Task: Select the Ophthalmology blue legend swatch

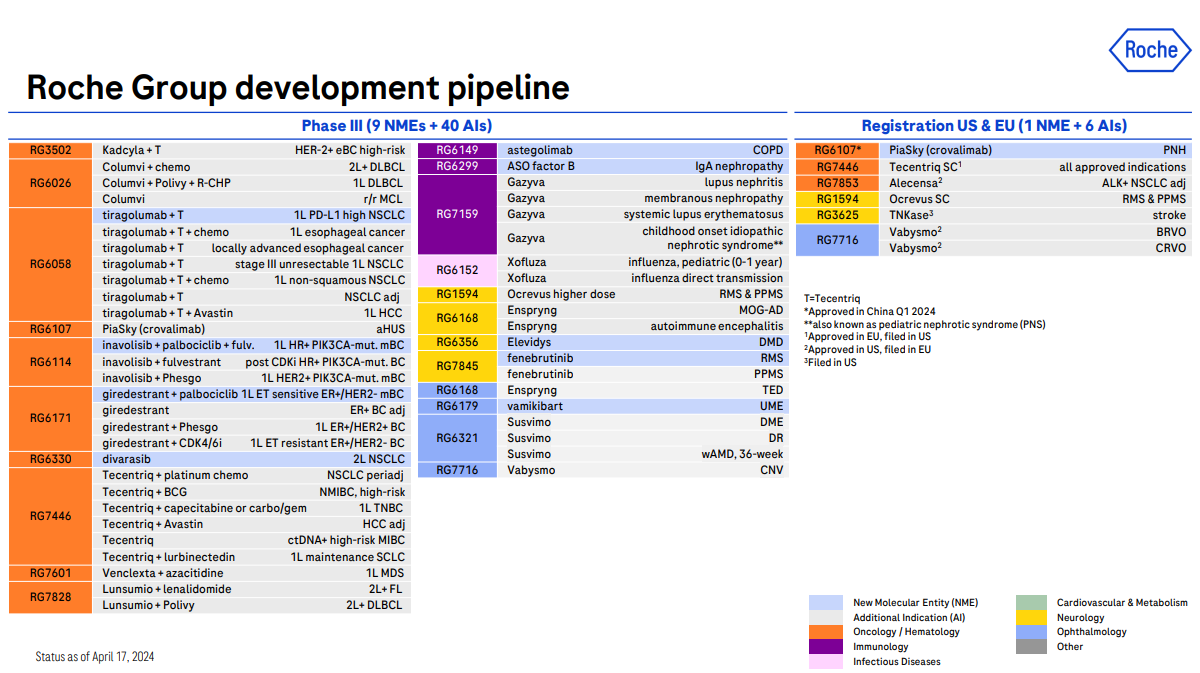Action: click(1031, 632)
